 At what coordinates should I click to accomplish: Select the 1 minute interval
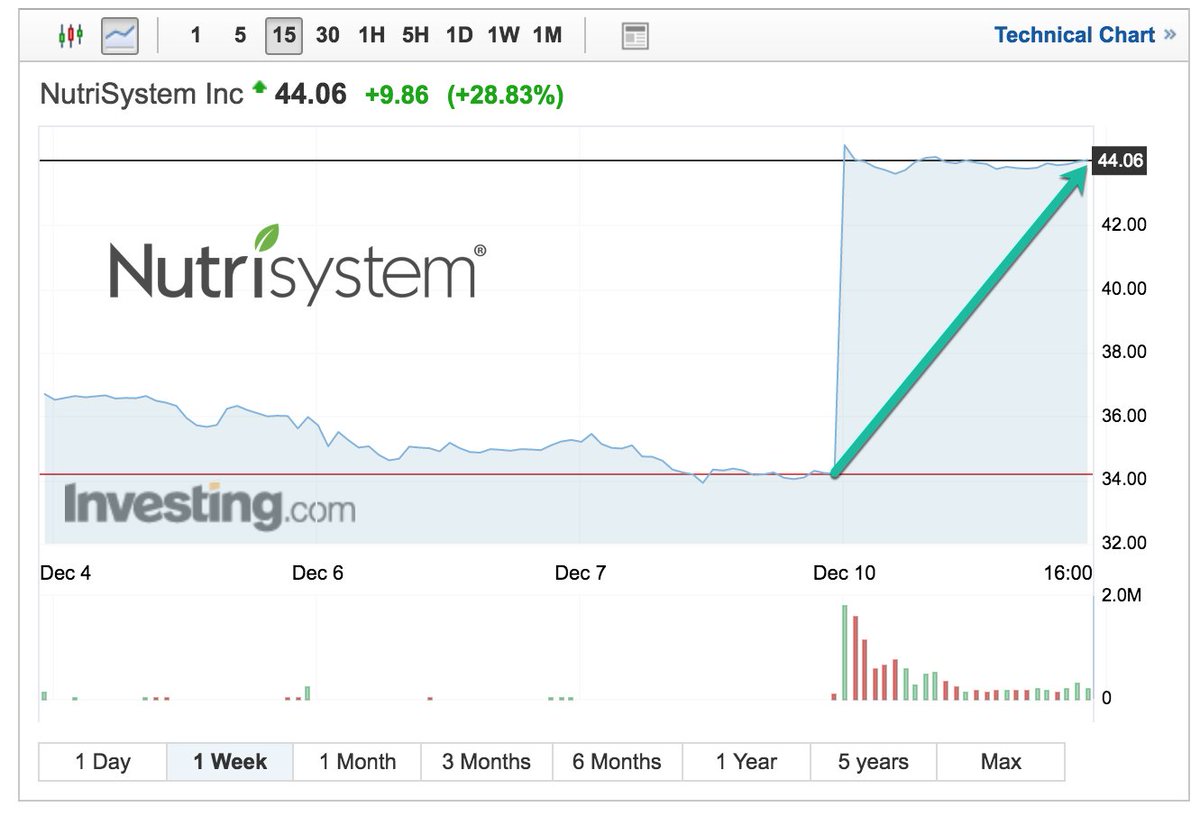pyautogui.click(x=196, y=36)
